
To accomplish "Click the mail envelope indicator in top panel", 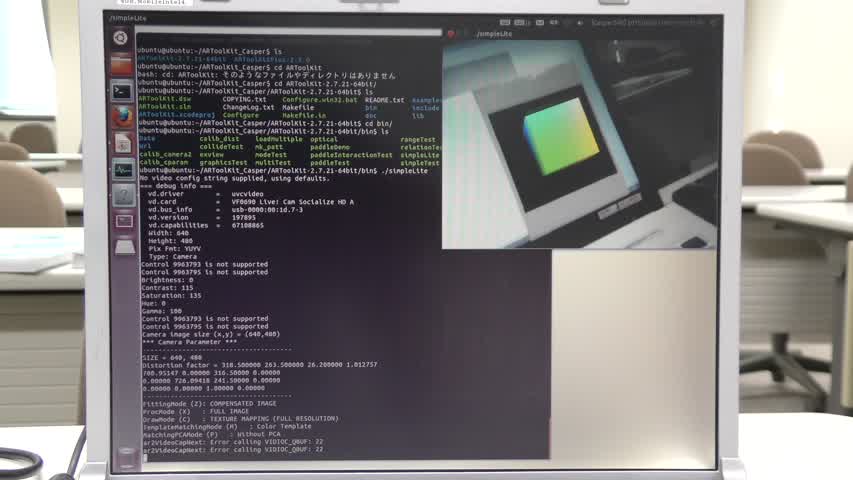I will click(540, 23).
